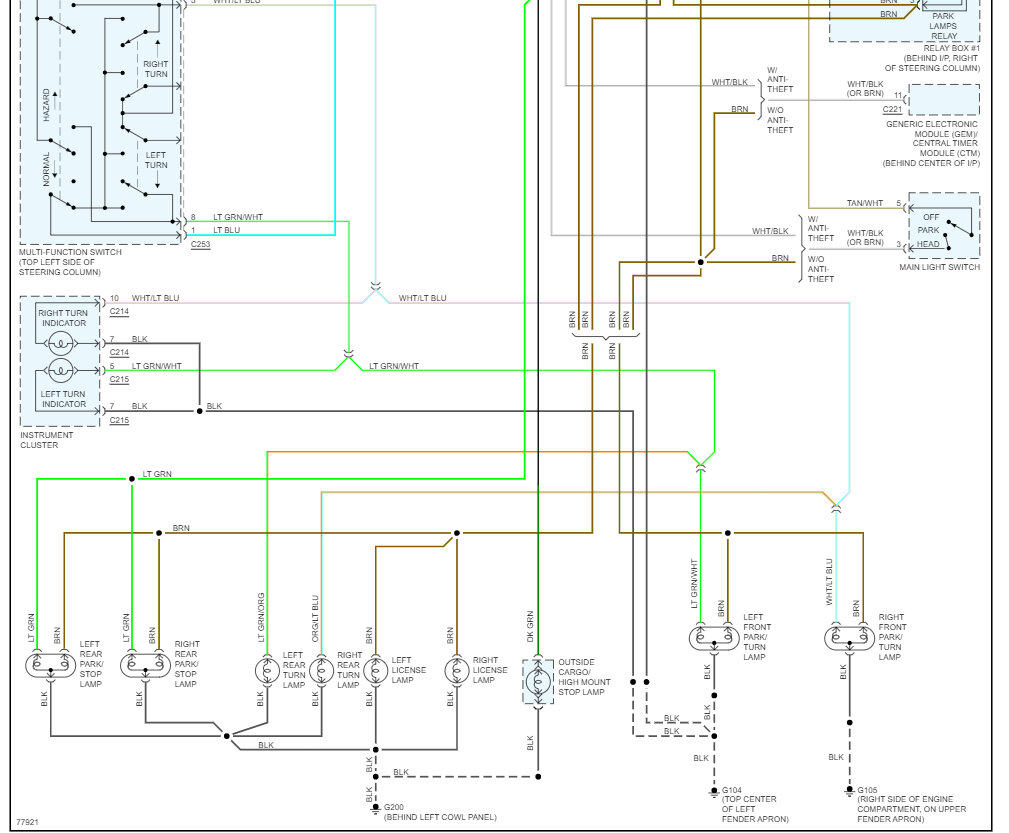Click the LT GRN wire splice dot
Image resolution: width=1009 pixels, height=833 pixels.
click(x=132, y=479)
